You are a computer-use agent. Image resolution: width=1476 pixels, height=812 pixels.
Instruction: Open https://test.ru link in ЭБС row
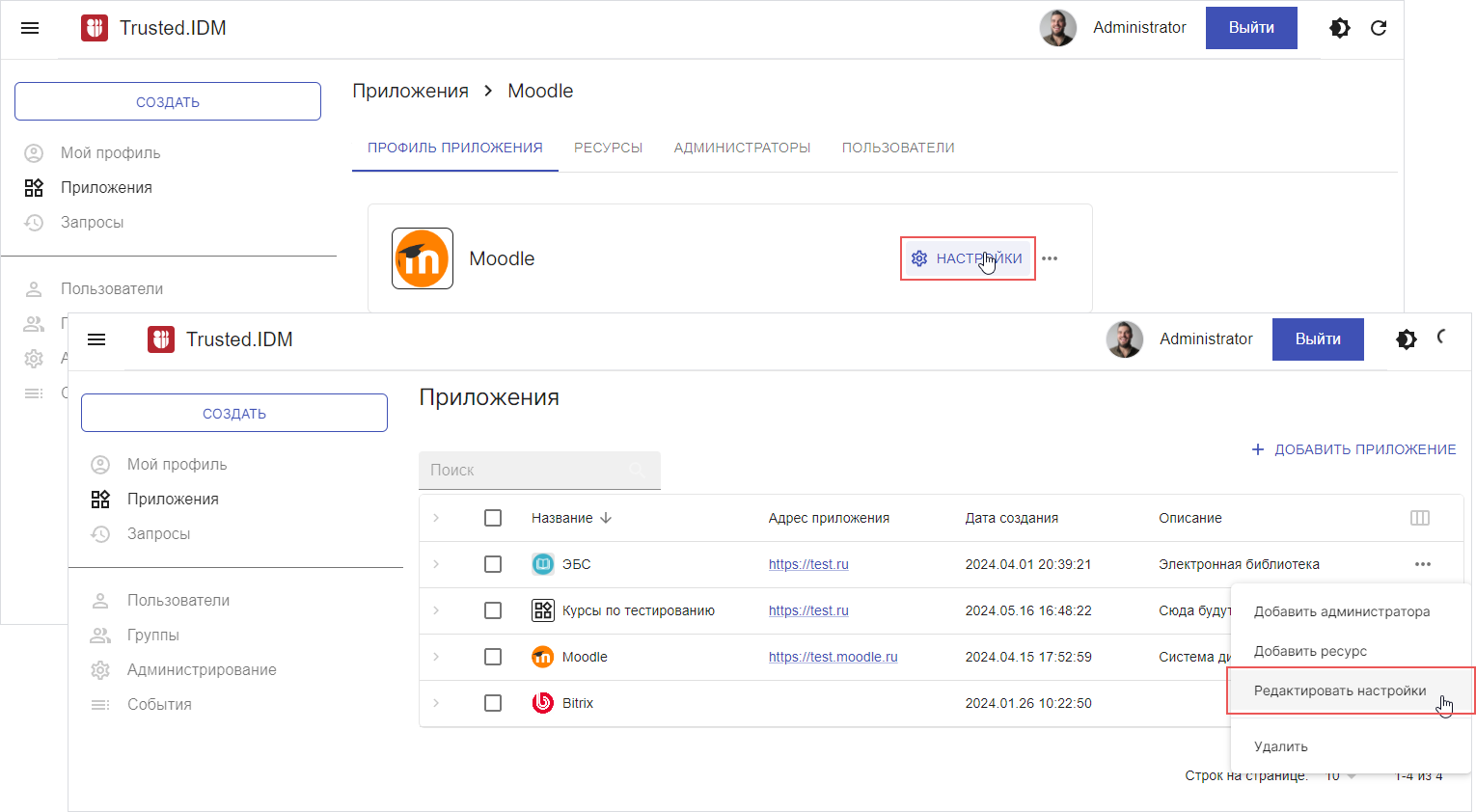click(x=808, y=564)
